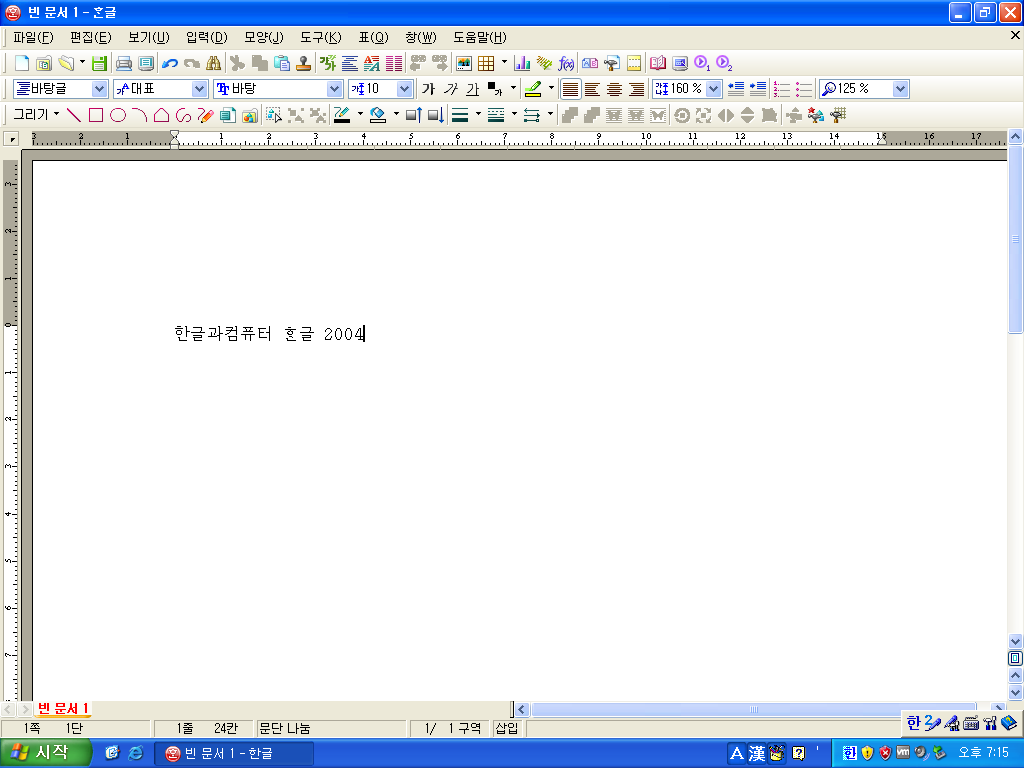Apply fill color with the paint bucket
The height and width of the screenshot is (768, 1024).
tap(377, 116)
